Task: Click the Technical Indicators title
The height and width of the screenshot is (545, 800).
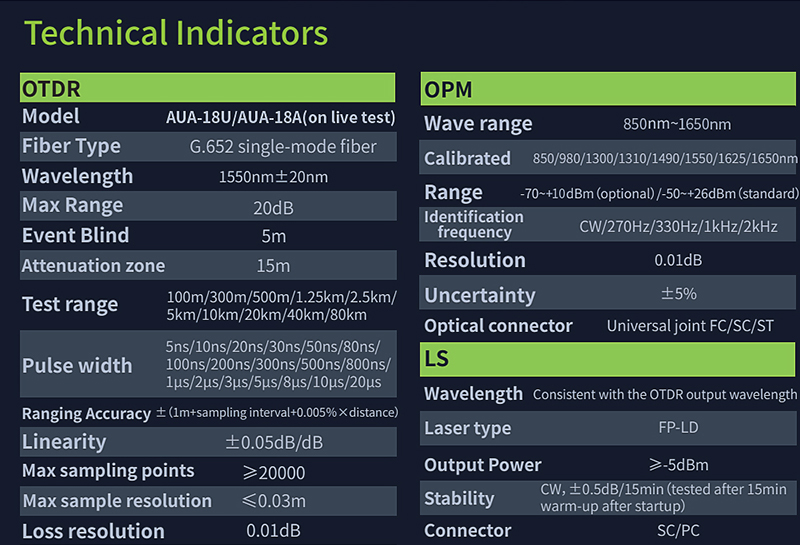Action: (176, 33)
